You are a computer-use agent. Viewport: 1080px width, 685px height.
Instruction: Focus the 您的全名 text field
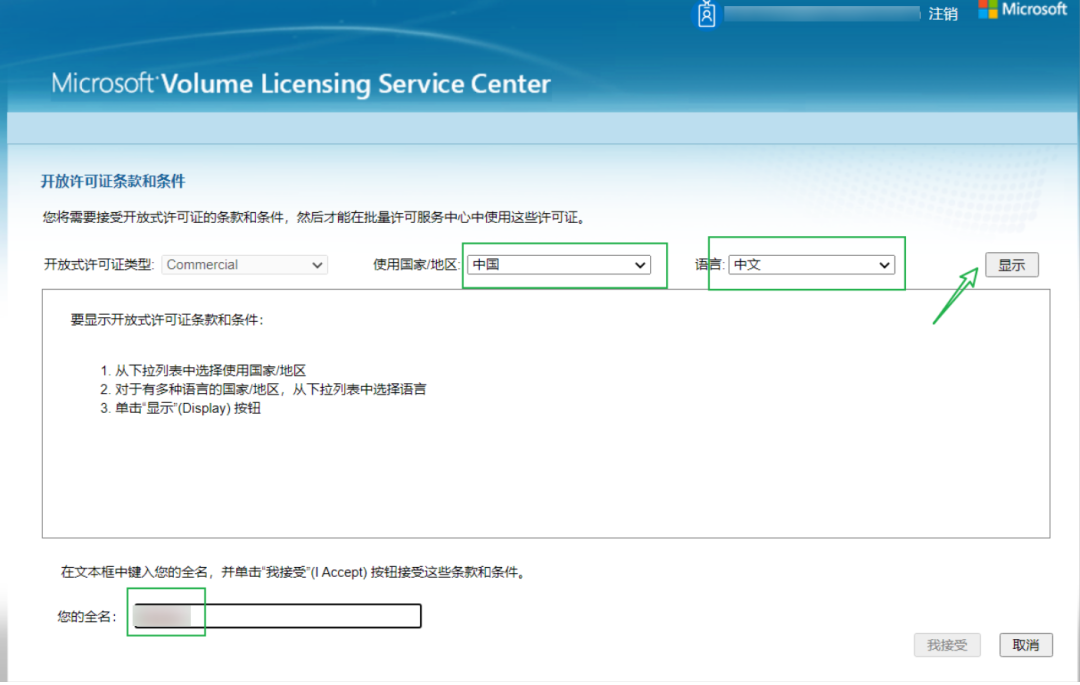click(x=277, y=615)
